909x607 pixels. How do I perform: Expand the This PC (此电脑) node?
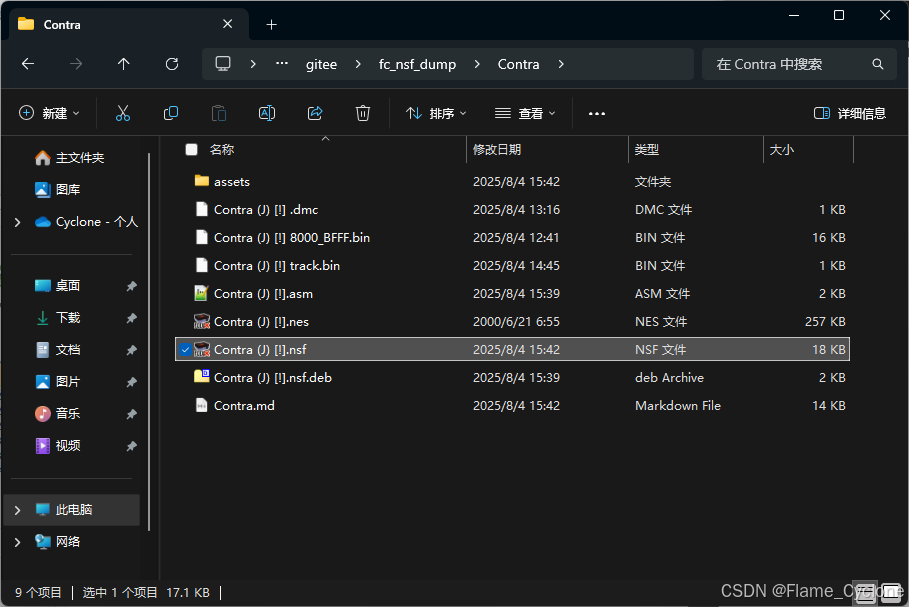17,510
